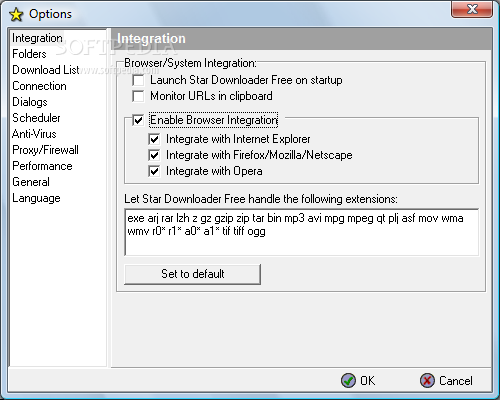Open the Folders options page
This screenshot has width=500, height=400.
pyautogui.click(x=29, y=54)
